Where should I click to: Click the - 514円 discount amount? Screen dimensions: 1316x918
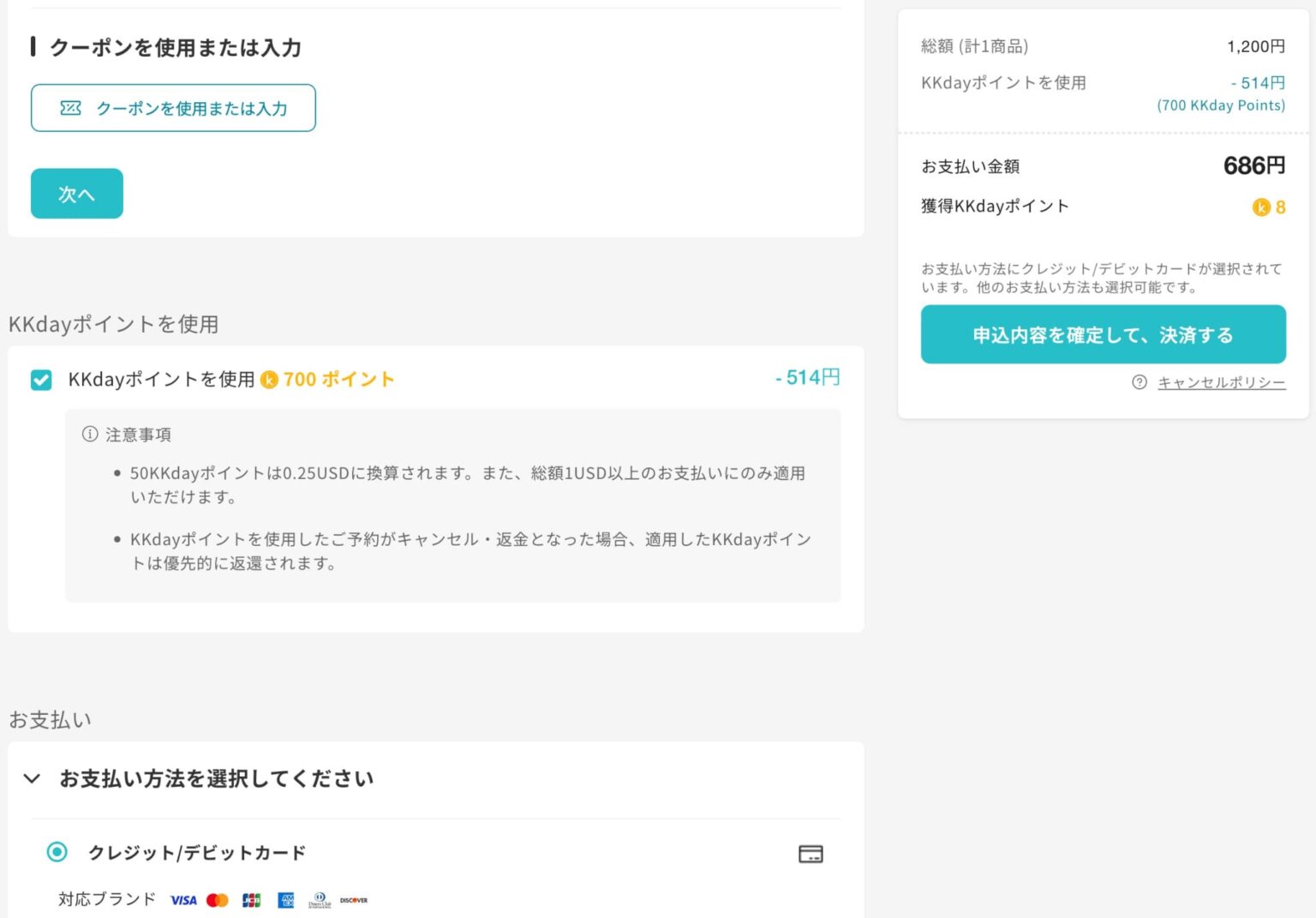tap(808, 377)
